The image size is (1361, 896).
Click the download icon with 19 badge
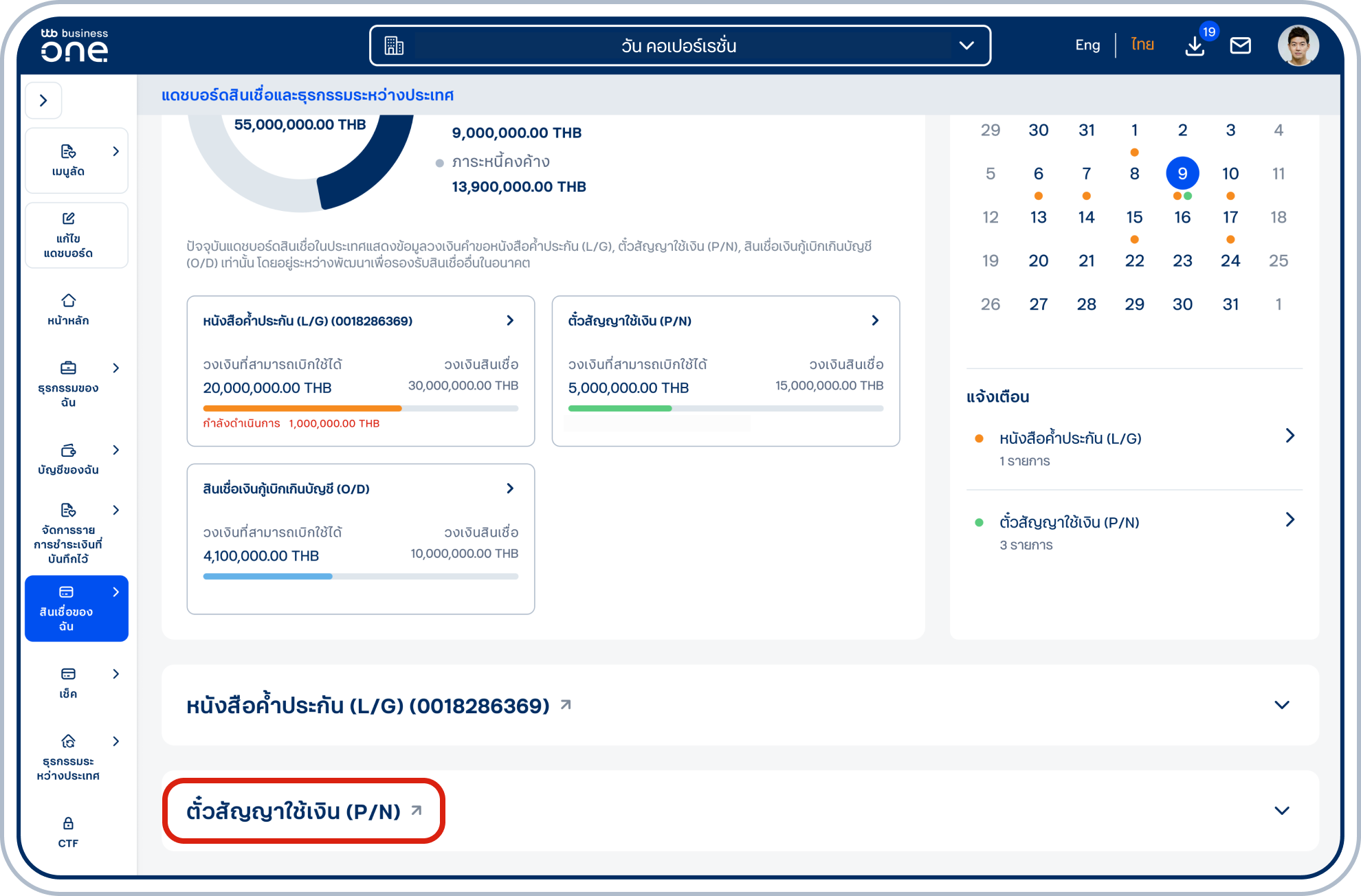point(1195,46)
